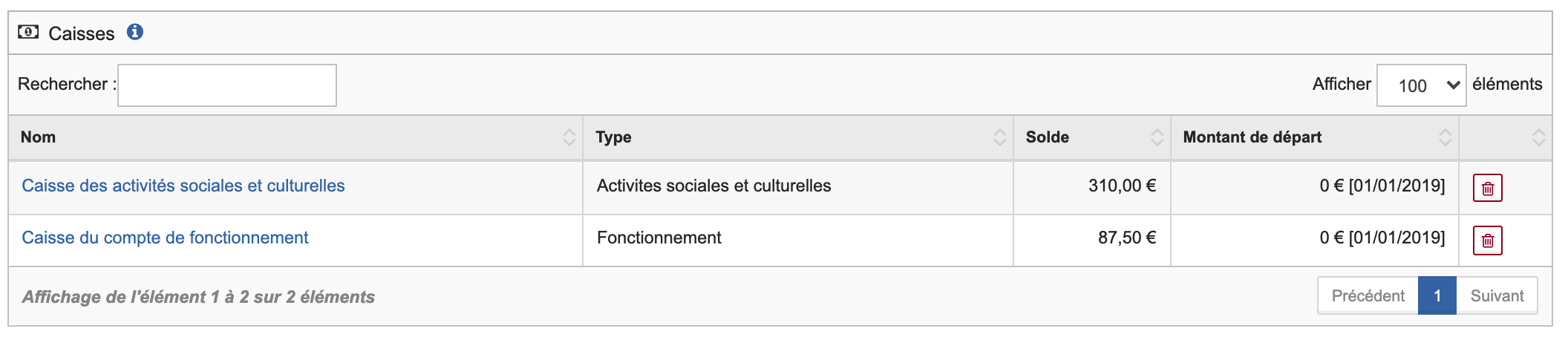
Task: Open Caisse du compte de fonctionnement link
Action: [x=165, y=238]
